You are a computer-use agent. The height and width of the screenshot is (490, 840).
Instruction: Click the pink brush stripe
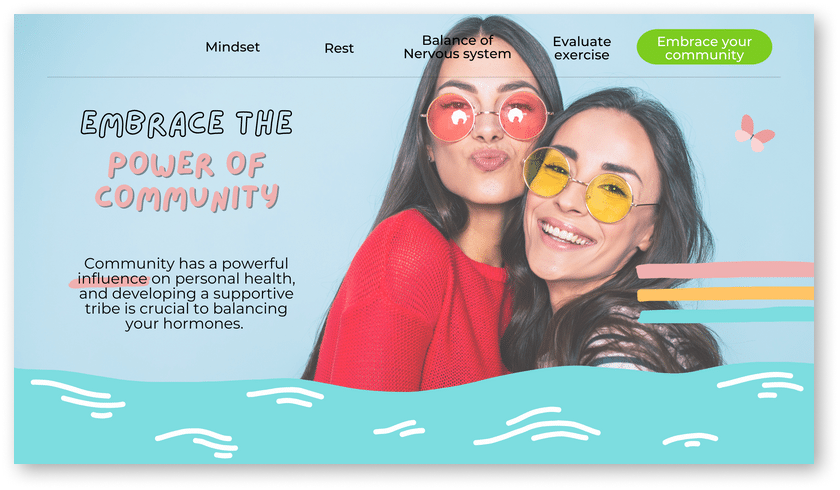coord(725,269)
